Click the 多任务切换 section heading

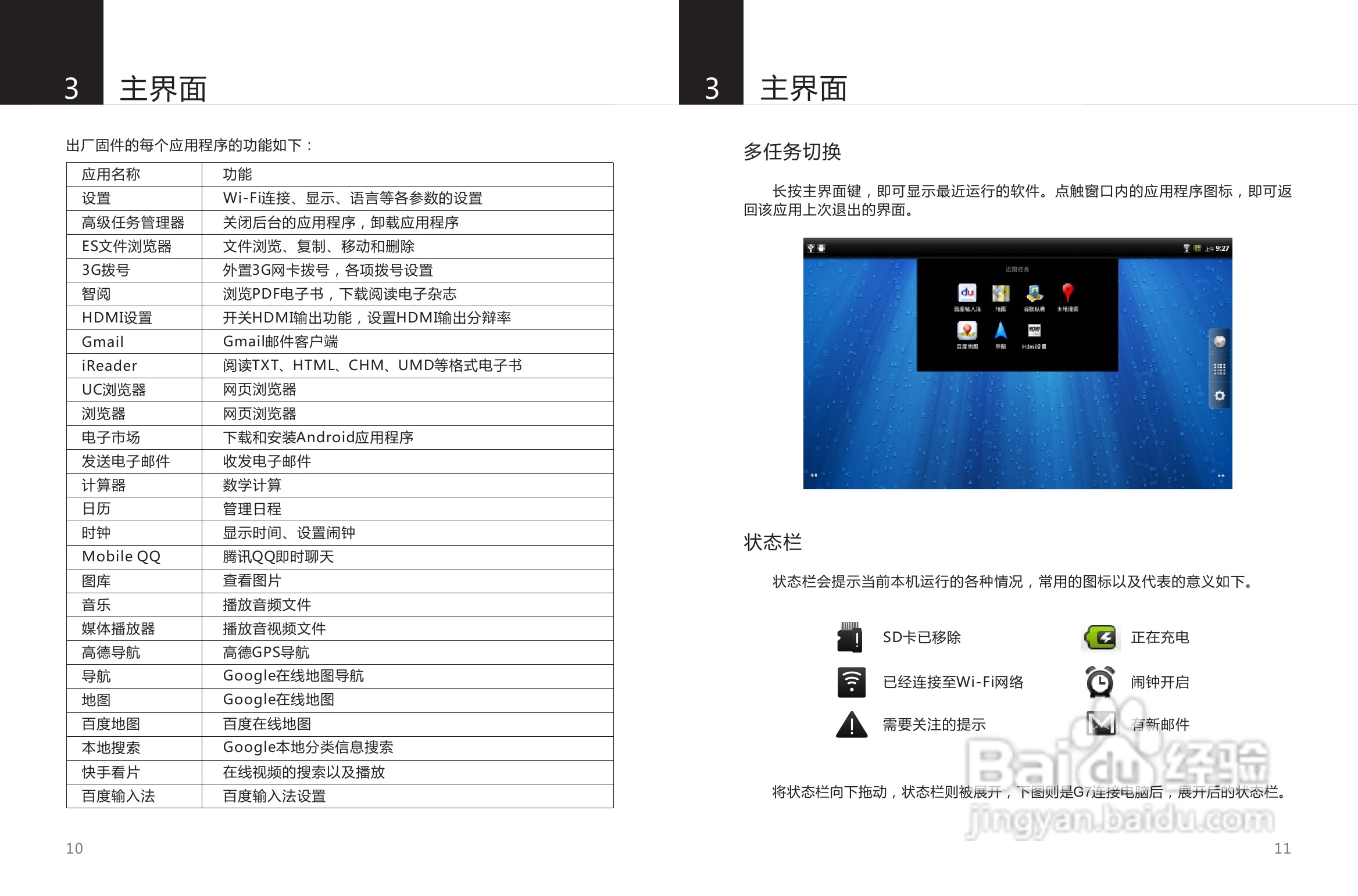(x=792, y=152)
